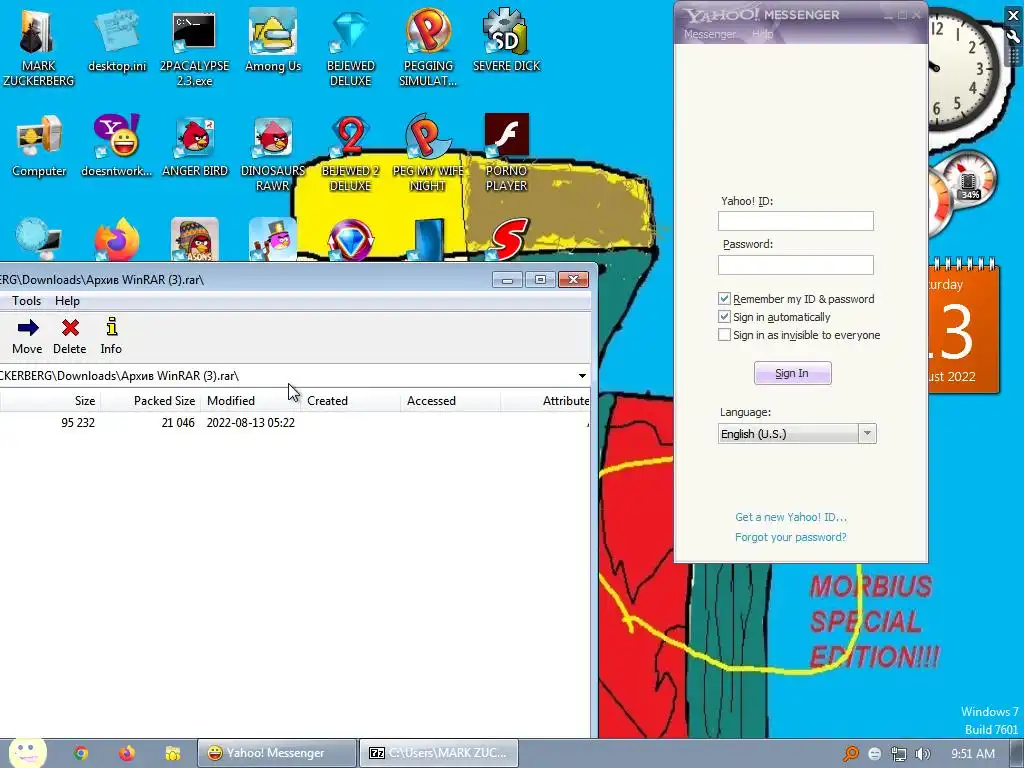Click the Delete toolbar icon
This screenshot has width=1024, height=768.
[x=70, y=336]
